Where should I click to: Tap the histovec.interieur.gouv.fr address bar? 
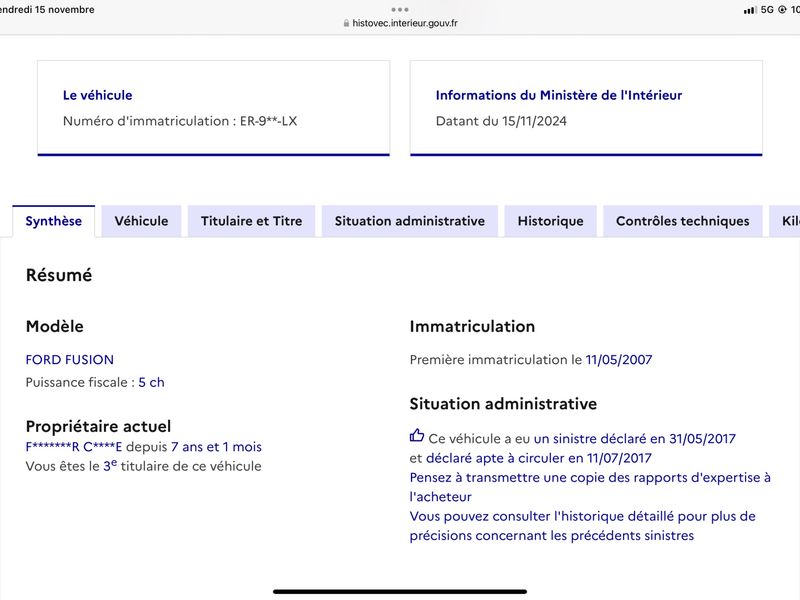[x=401, y=23]
